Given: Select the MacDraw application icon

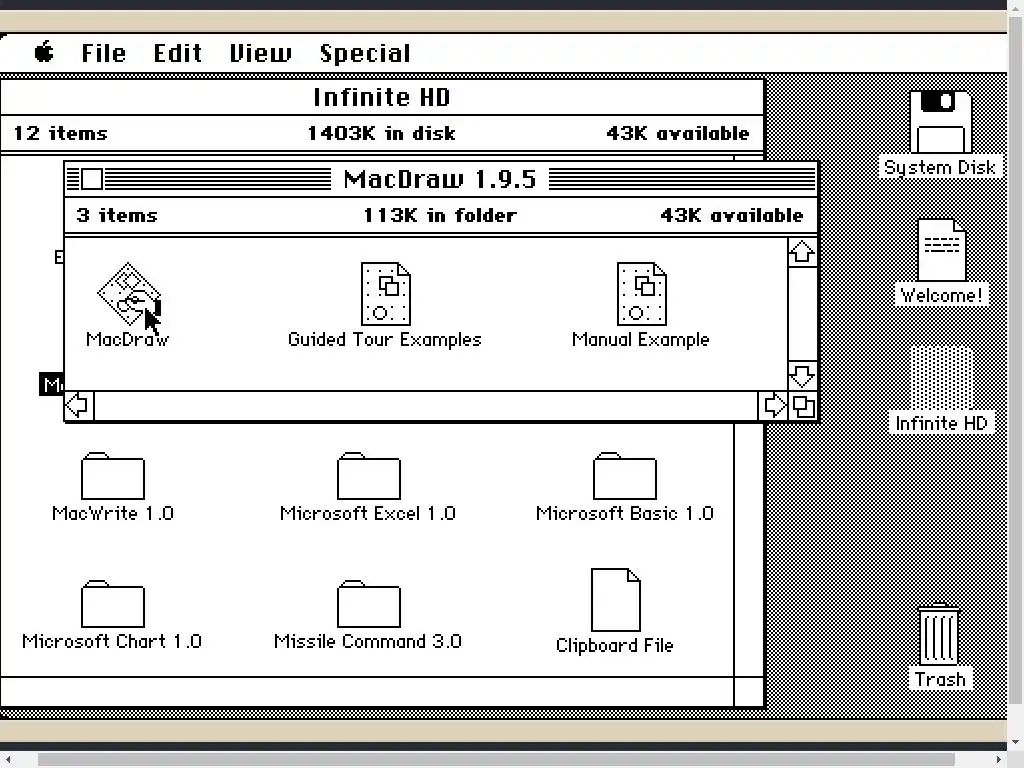Looking at the screenshot, I should click(x=129, y=294).
